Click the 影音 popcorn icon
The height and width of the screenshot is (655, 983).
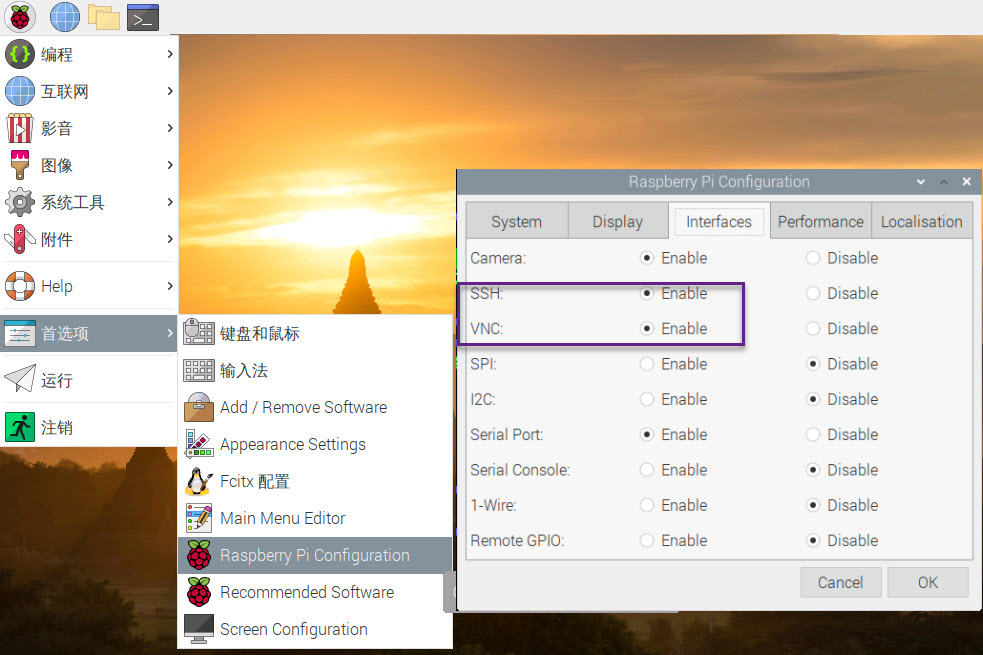[19, 128]
